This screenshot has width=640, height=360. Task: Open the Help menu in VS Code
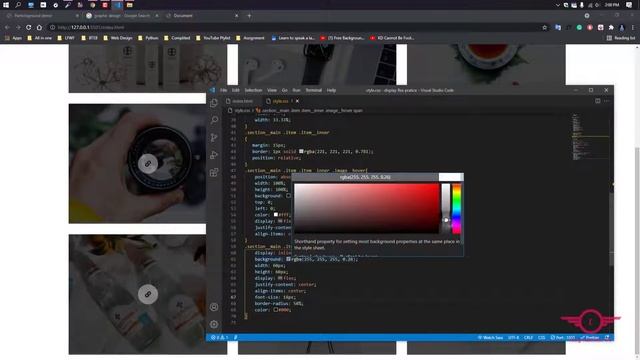(331, 90)
